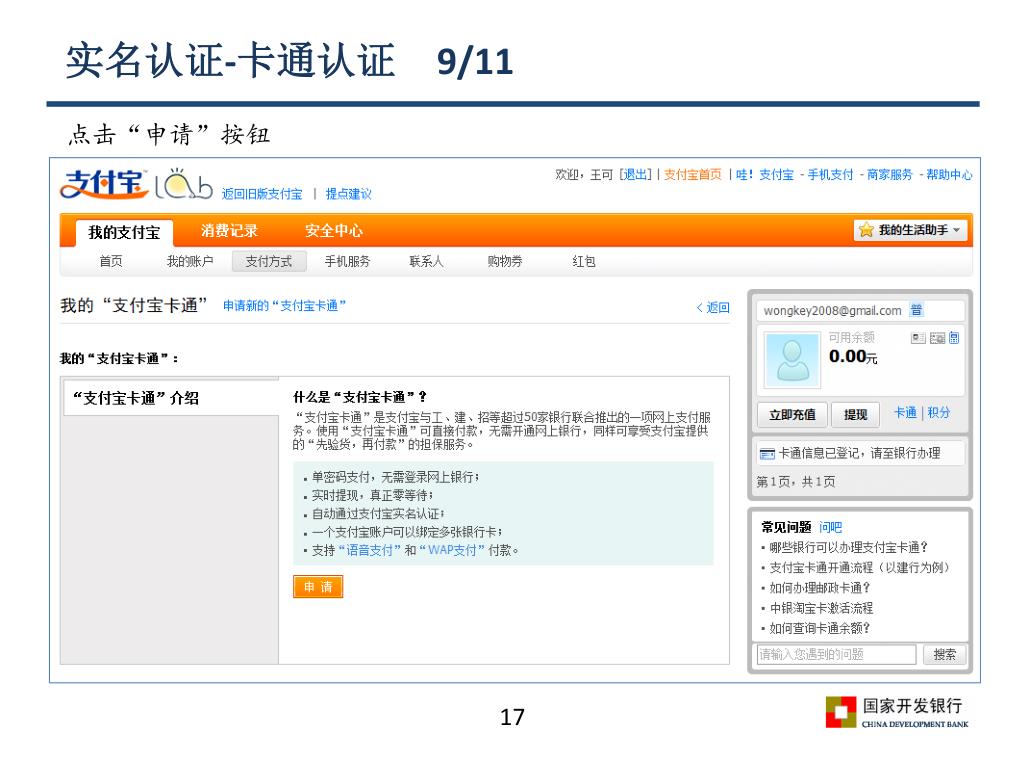Open the 购物券 submenu item
1024x768 pixels.
pos(504,261)
